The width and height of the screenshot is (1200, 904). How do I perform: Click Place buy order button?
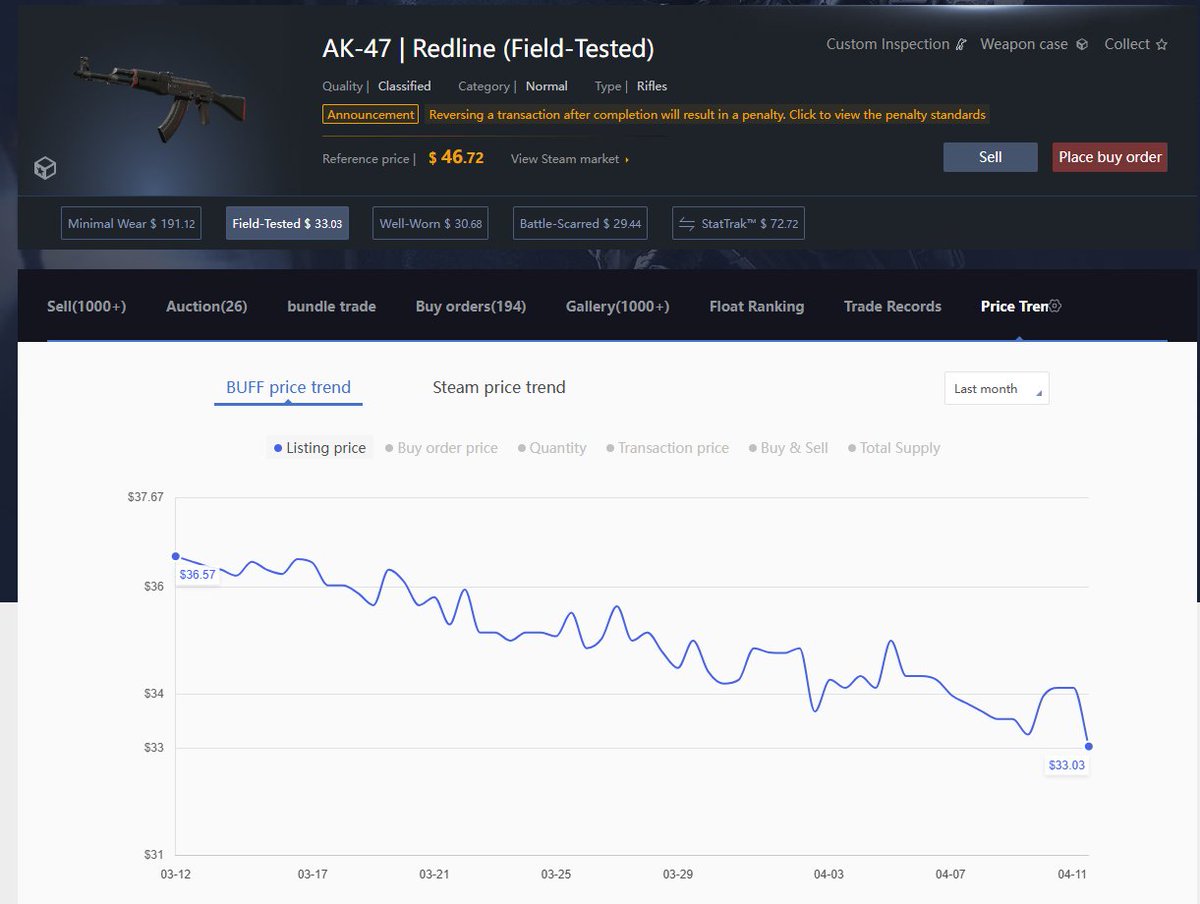tap(1110, 157)
